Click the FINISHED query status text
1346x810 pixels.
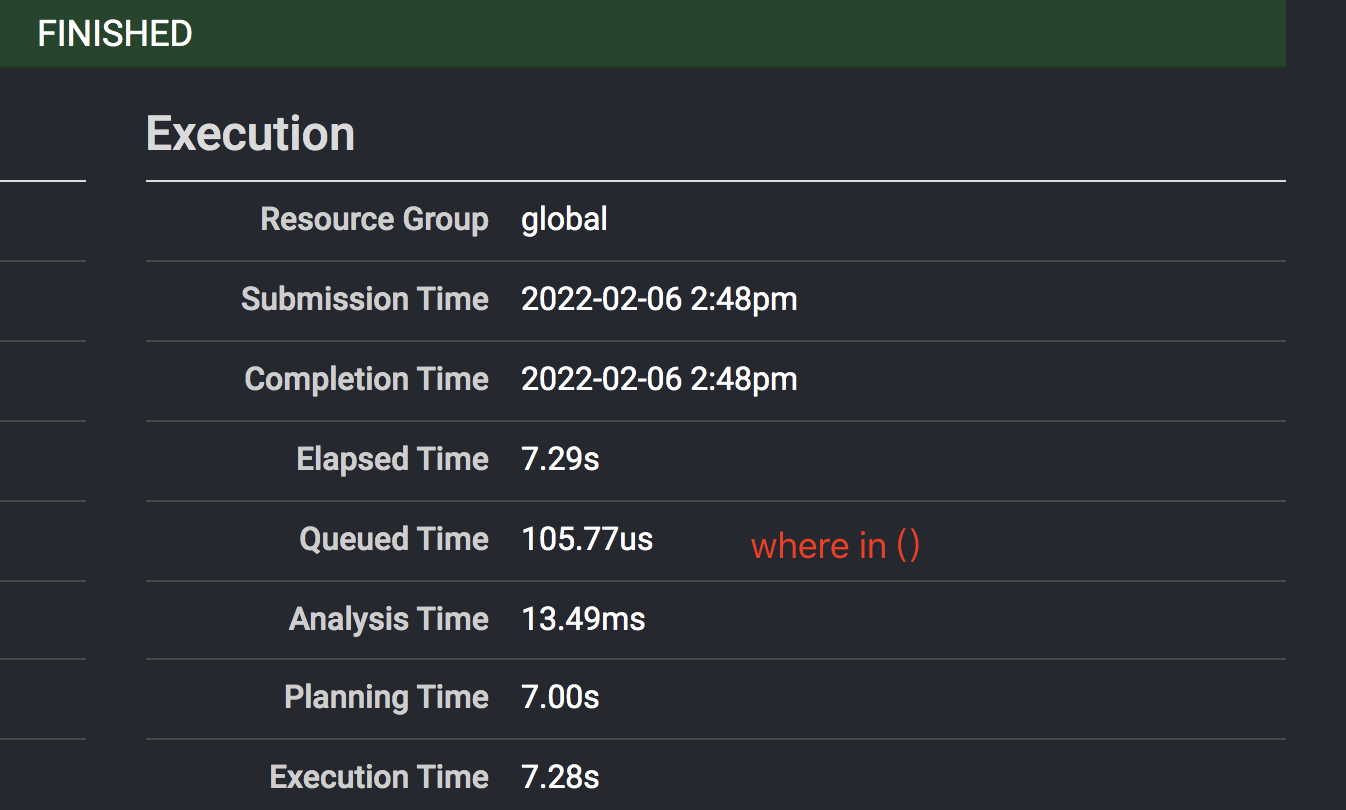coord(115,34)
